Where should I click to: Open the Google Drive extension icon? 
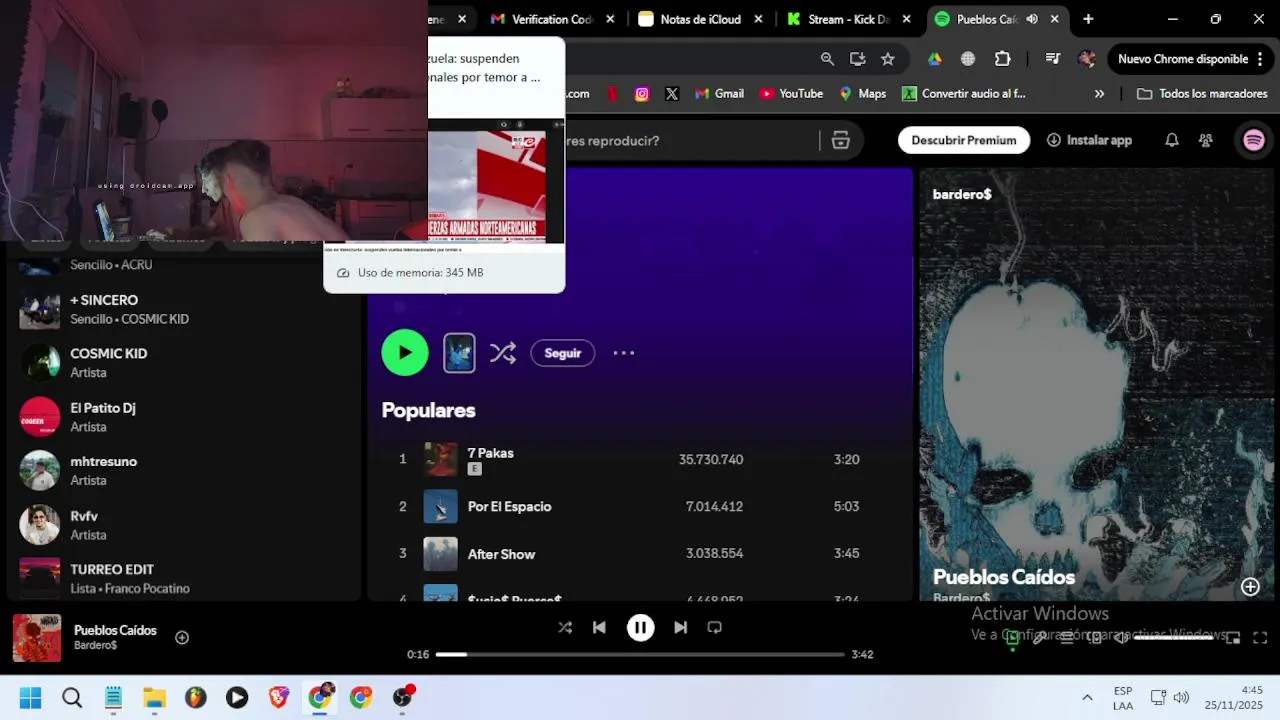[x=934, y=59]
